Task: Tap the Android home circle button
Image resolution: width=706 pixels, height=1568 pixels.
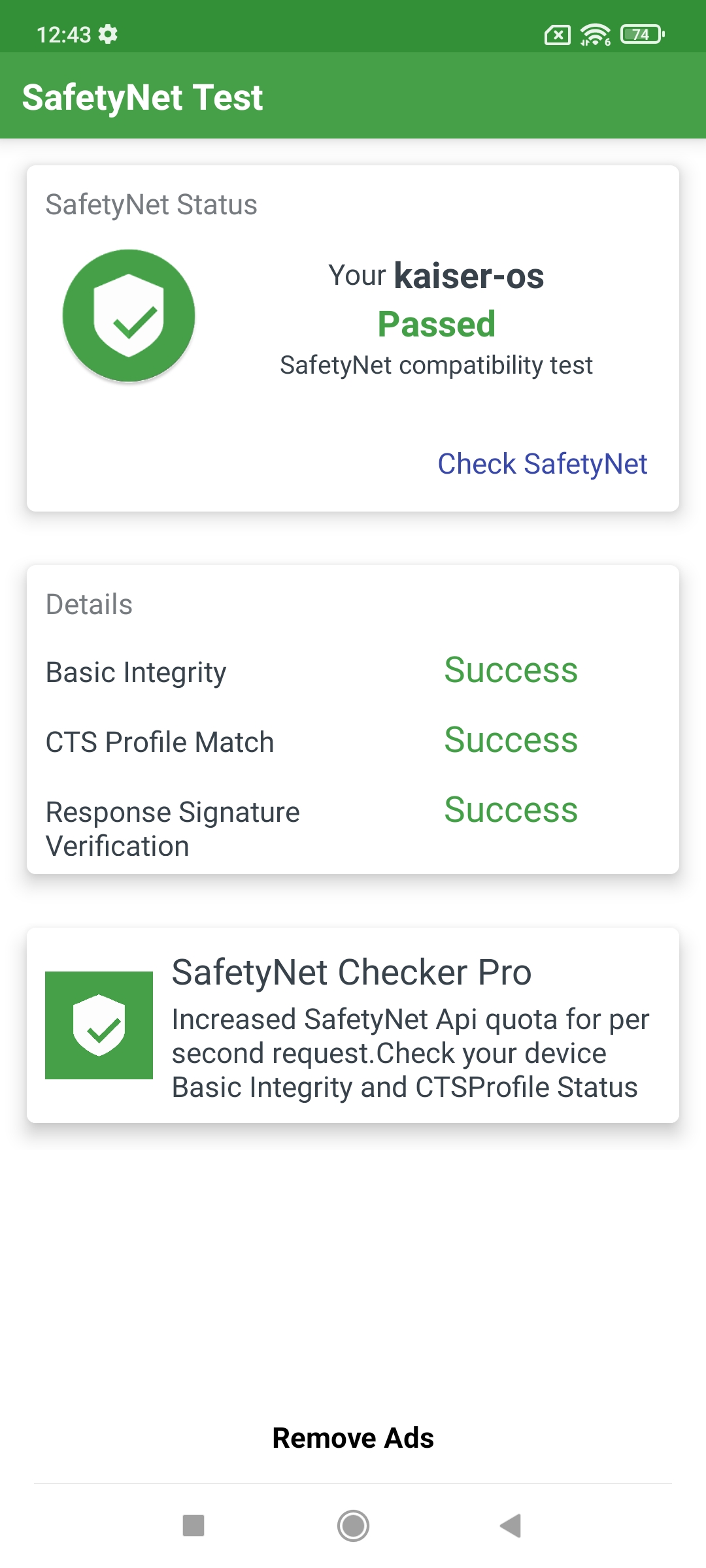Action: [x=353, y=1526]
